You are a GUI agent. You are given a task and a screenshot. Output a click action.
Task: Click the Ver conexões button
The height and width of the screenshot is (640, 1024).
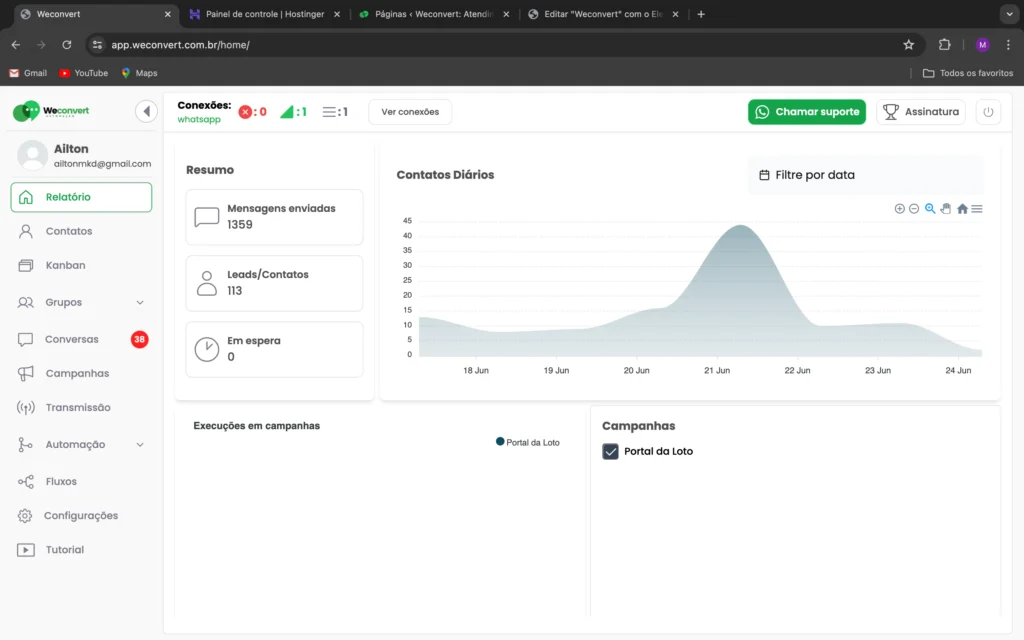[x=410, y=112]
